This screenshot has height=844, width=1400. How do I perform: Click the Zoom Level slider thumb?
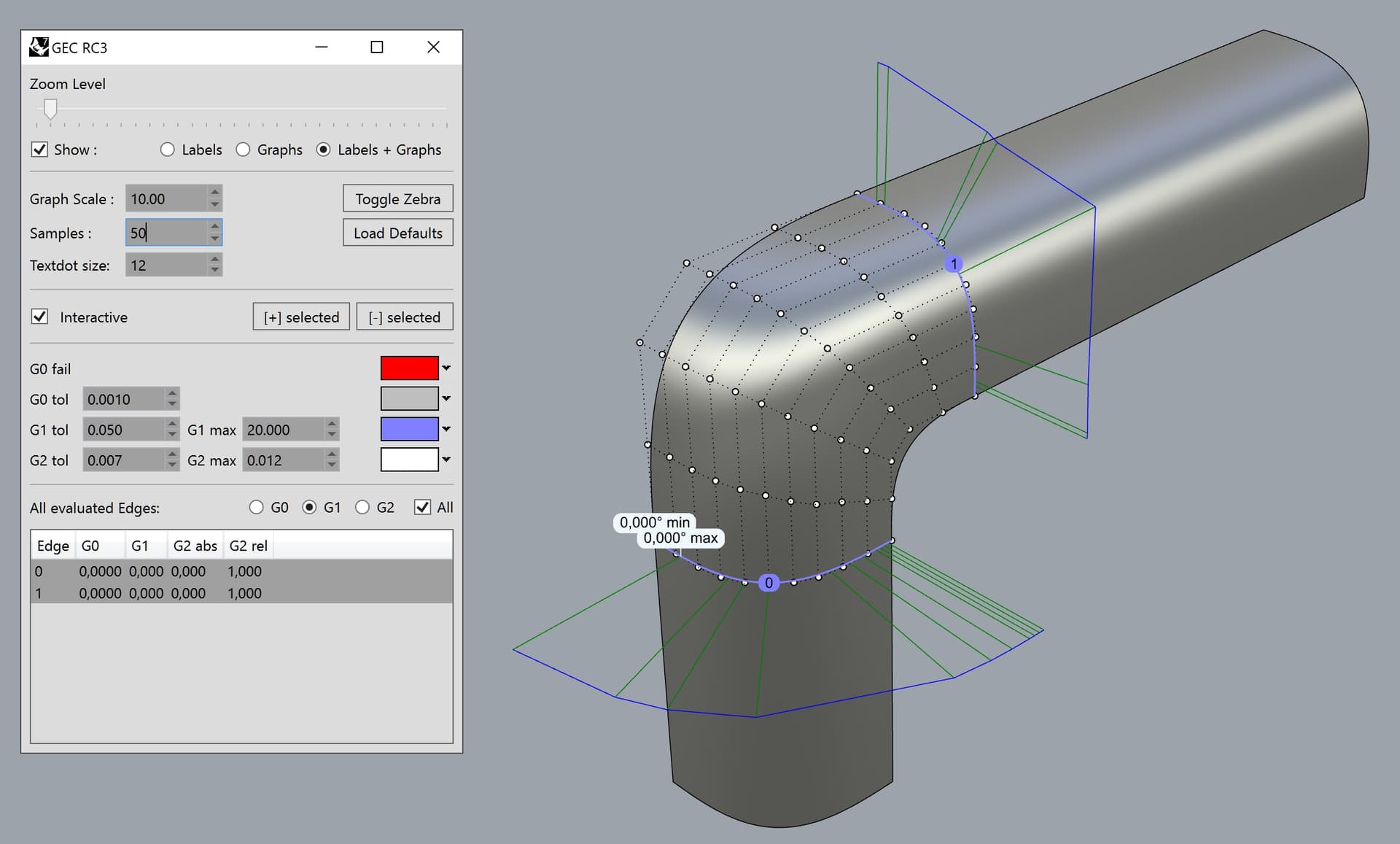[50, 109]
